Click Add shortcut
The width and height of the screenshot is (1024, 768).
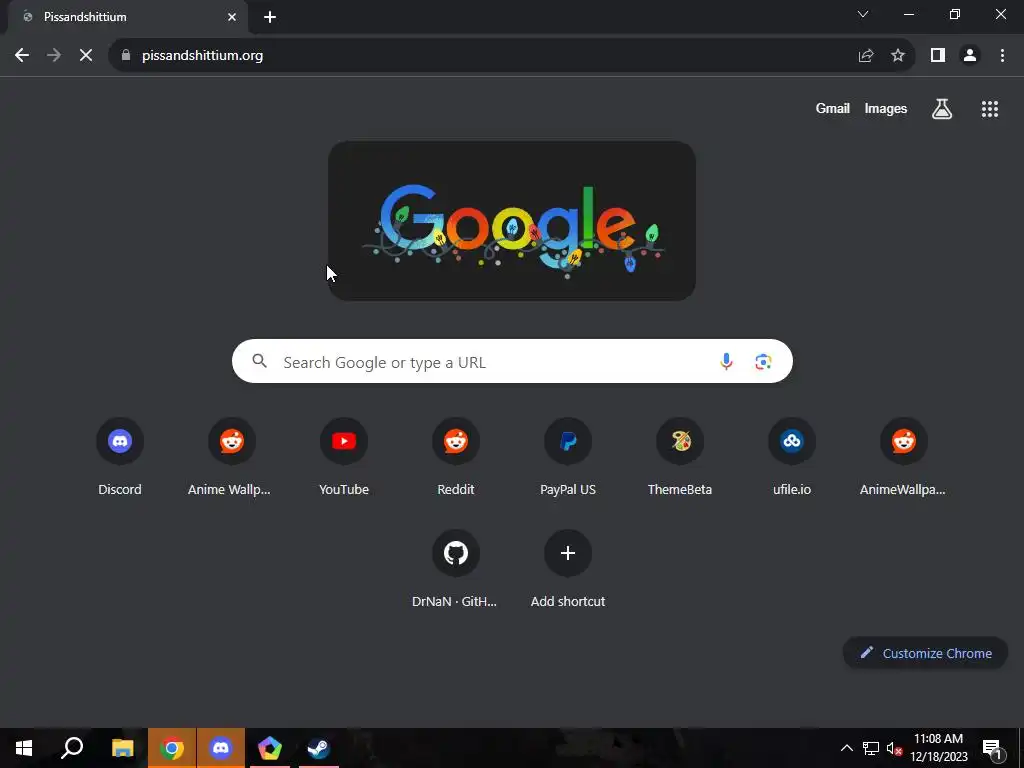click(568, 569)
